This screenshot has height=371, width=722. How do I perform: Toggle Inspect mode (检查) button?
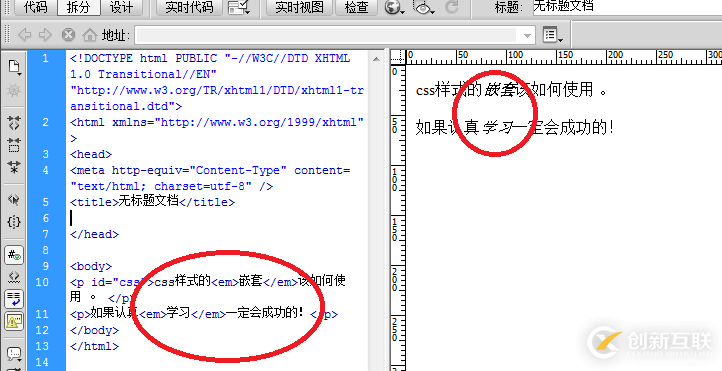(357, 7)
